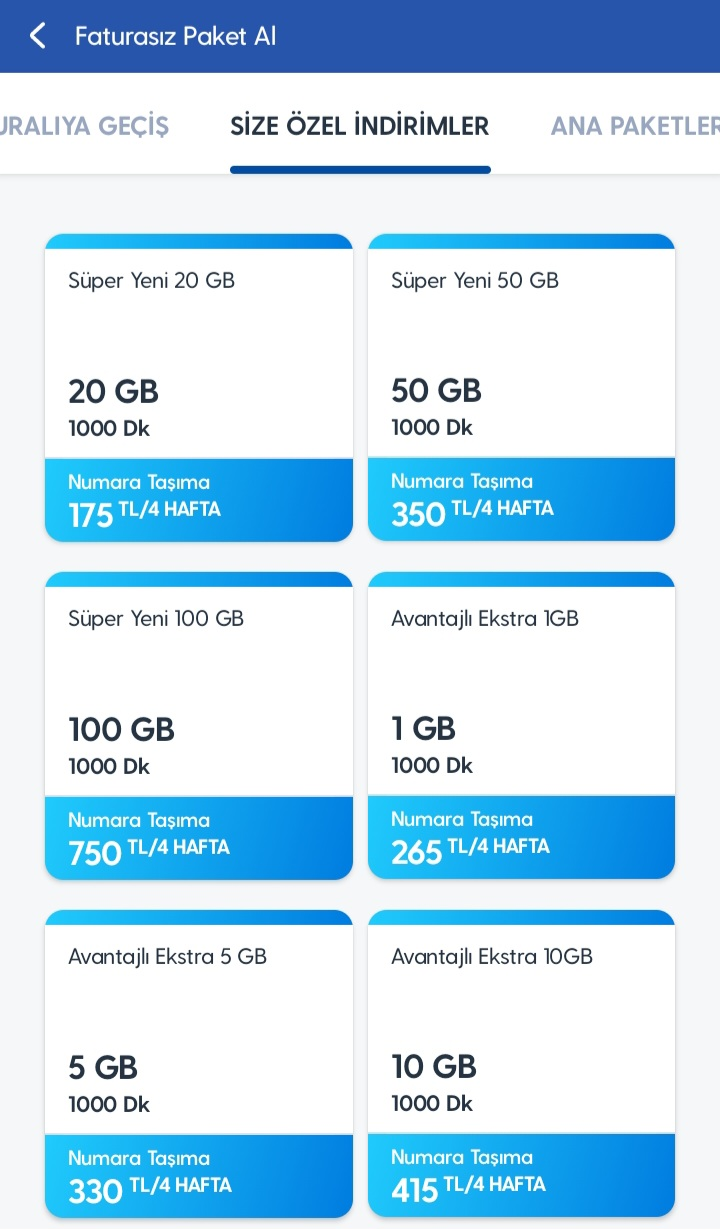Screen dimensions: 720x1229
Task: Click the active tab underline indicator
Action: click(x=360, y=170)
